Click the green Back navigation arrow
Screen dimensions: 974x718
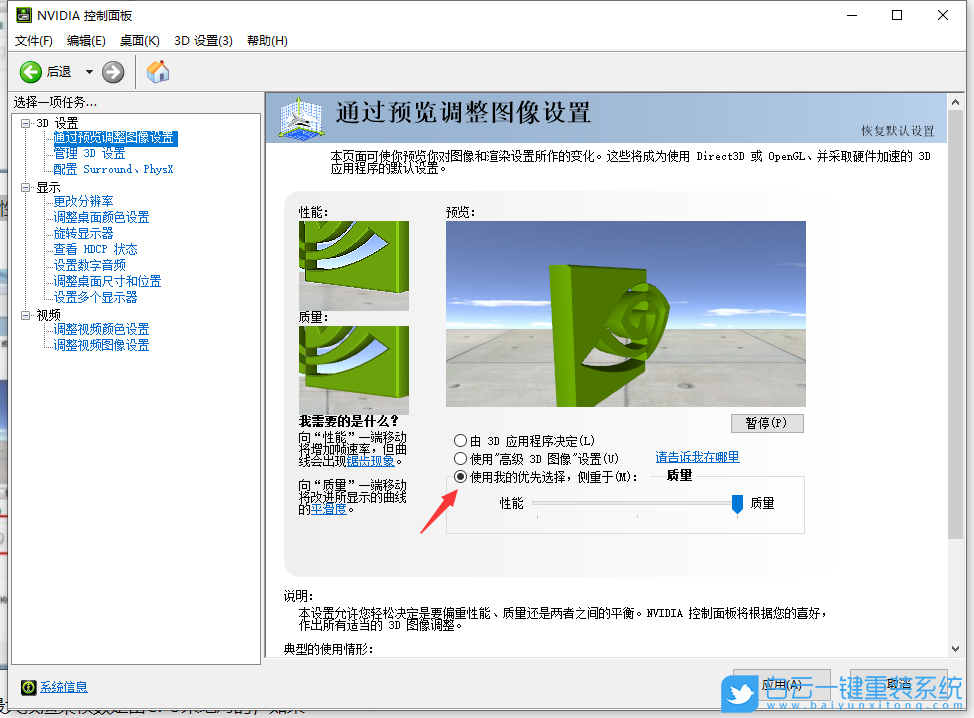point(30,71)
